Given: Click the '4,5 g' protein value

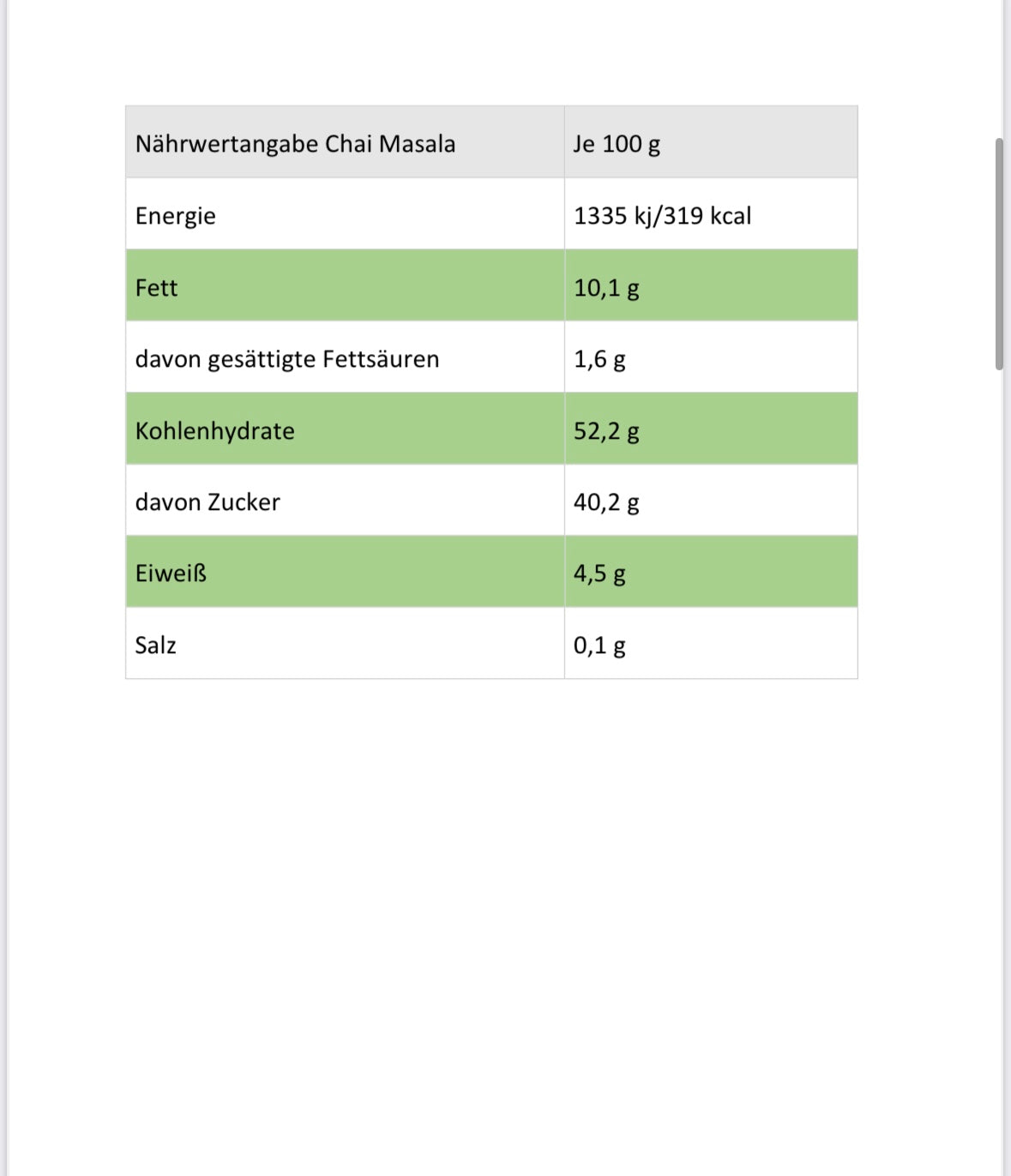Looking at the screenshot, I should click(599, 573).
